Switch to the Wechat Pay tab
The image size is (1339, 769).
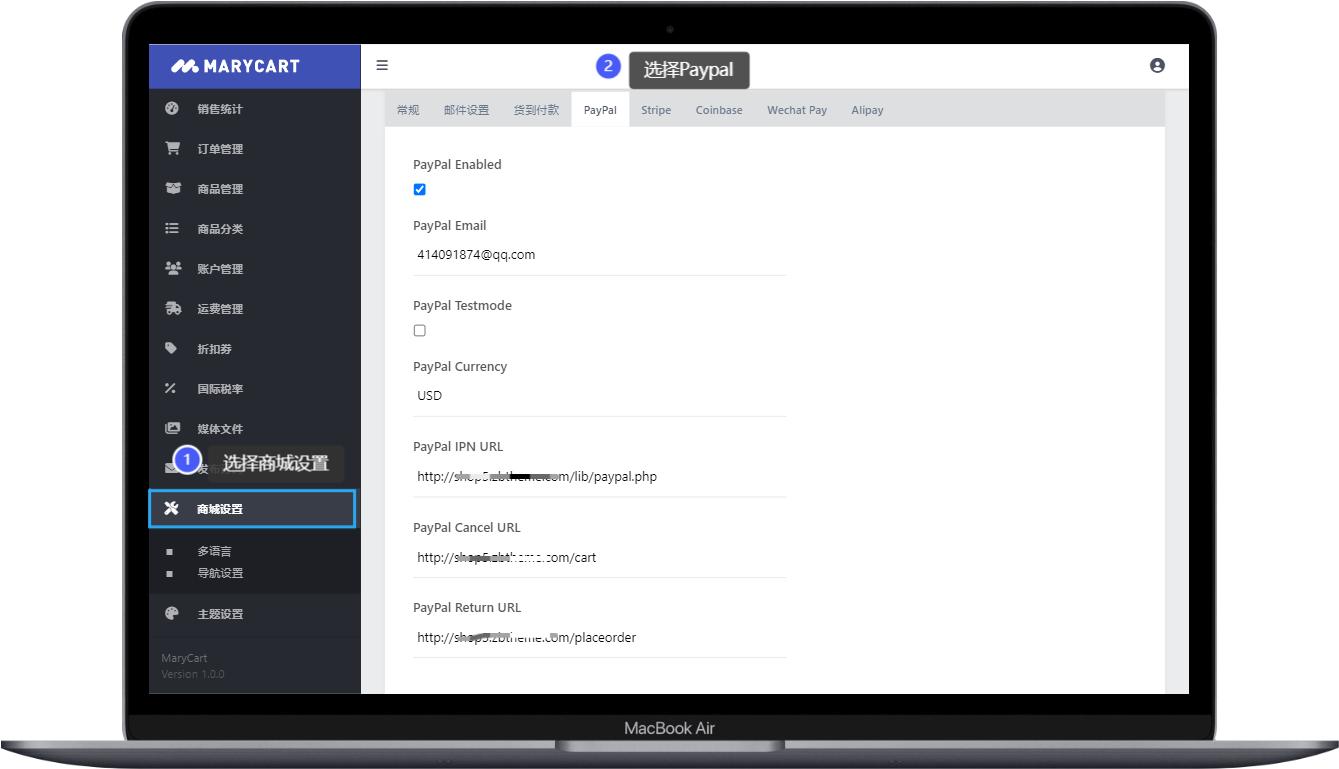click(797, 110)
